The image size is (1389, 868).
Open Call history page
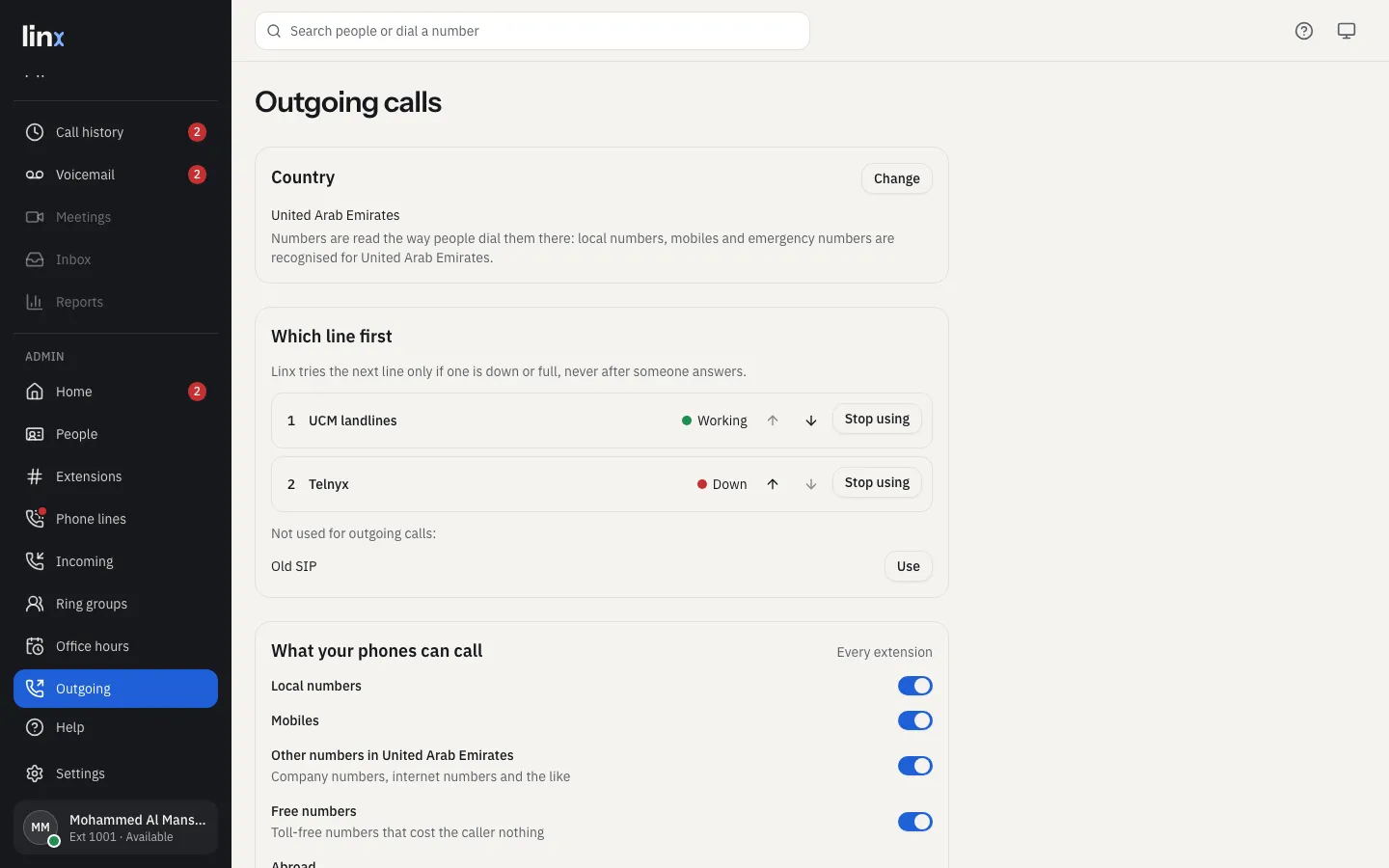tap(116, 132)
